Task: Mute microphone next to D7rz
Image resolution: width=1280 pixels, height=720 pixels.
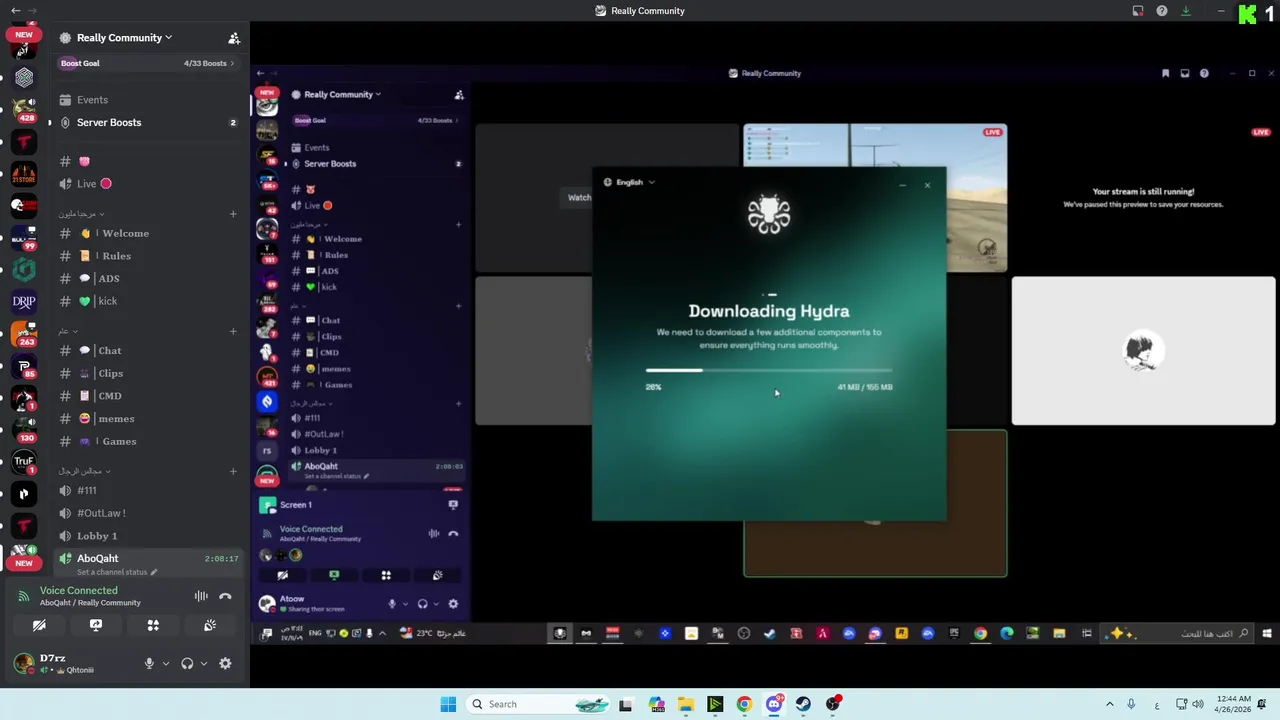Action: click(149, 663)
